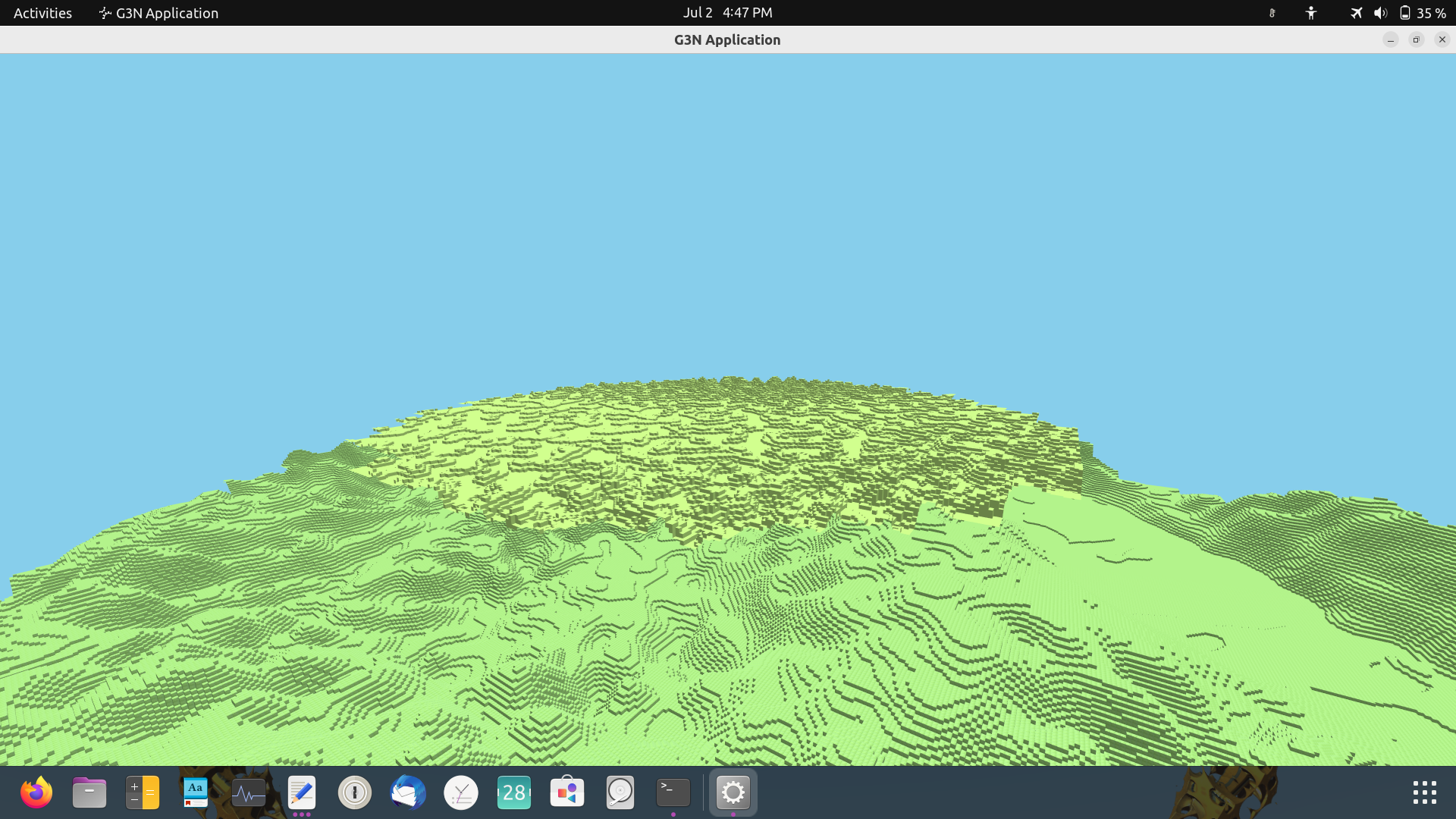Launch the Calculator from the dock
The image size is (1456, 819).
click(x=143, y=793)
